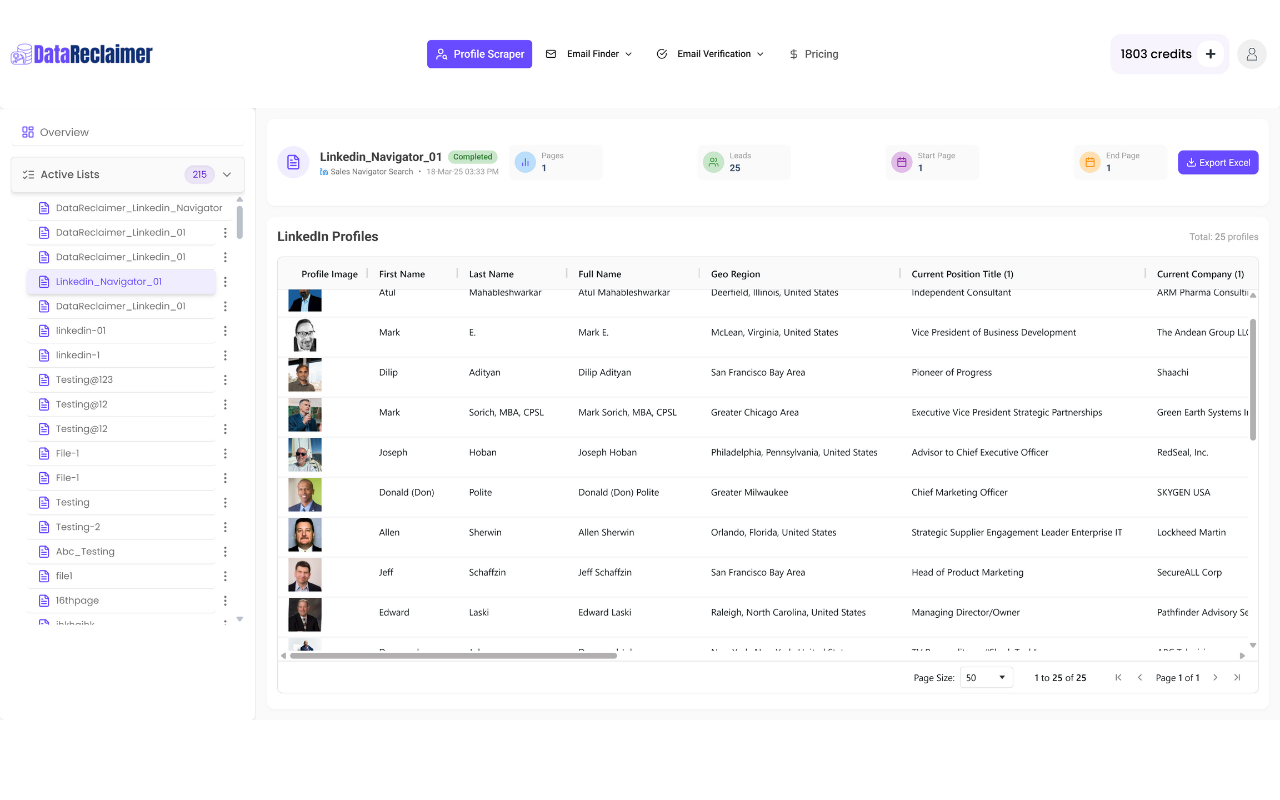Click the table vertical scrollbar thumb
The image size is (1280, 800).
(x=1253, y=380)
